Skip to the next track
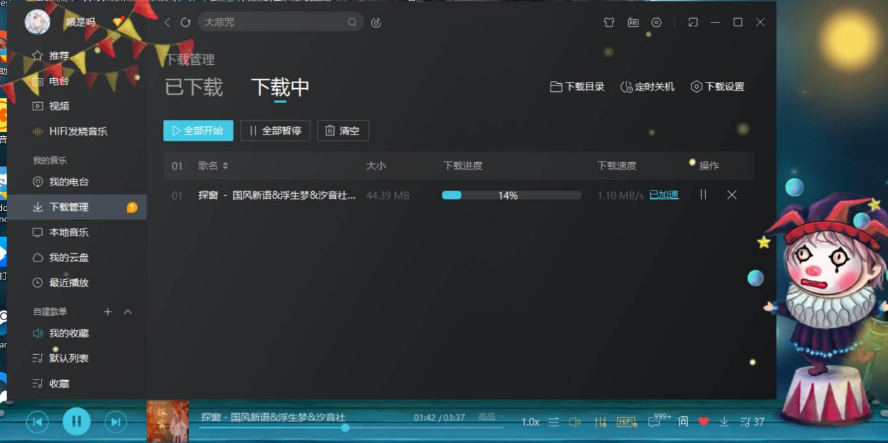The image size is (888, 443). point(116,422)
